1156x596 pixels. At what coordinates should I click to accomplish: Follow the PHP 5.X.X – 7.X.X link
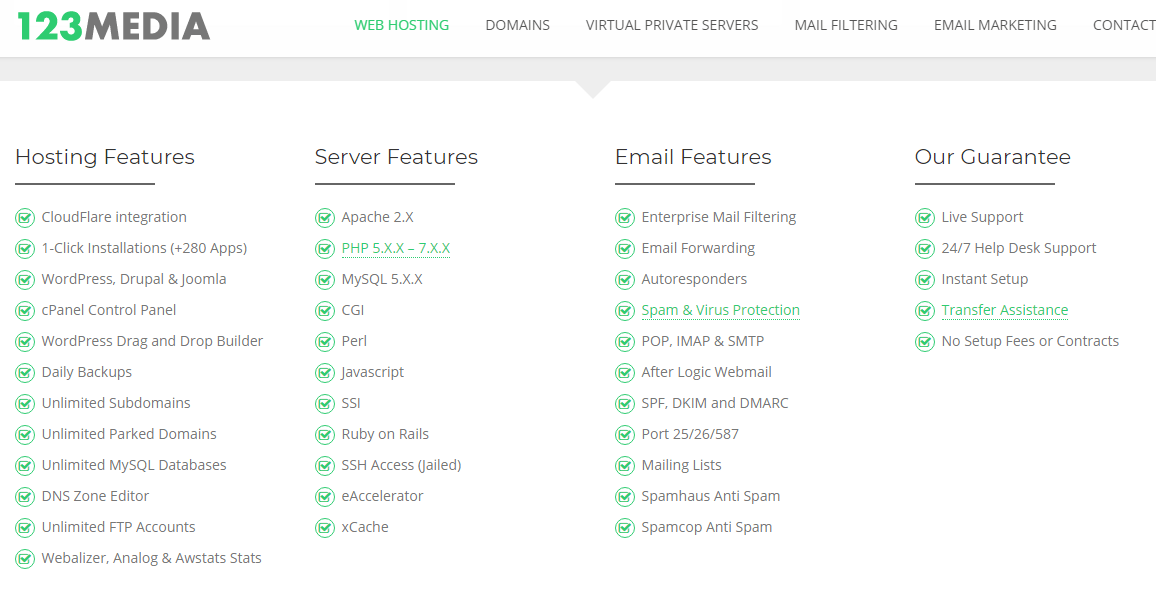coord(396,249)
